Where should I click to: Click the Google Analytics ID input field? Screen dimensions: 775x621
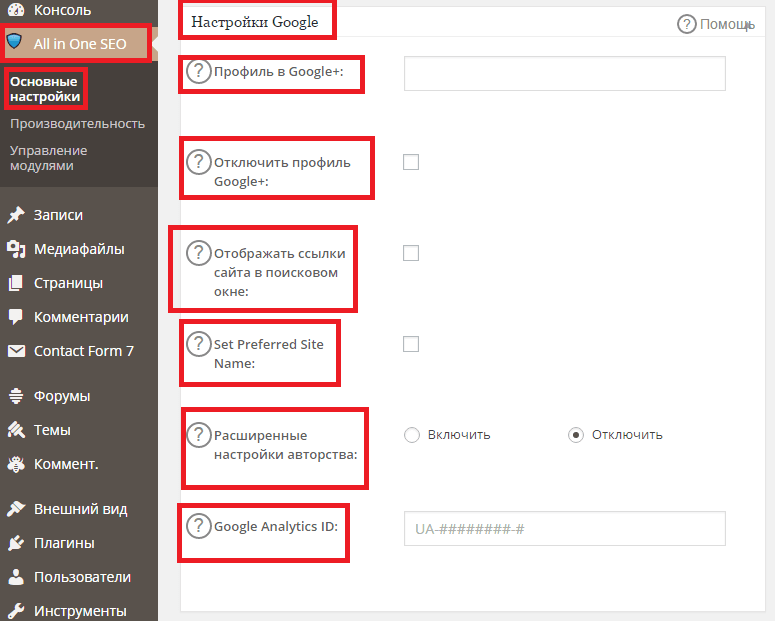click(564, 529)
